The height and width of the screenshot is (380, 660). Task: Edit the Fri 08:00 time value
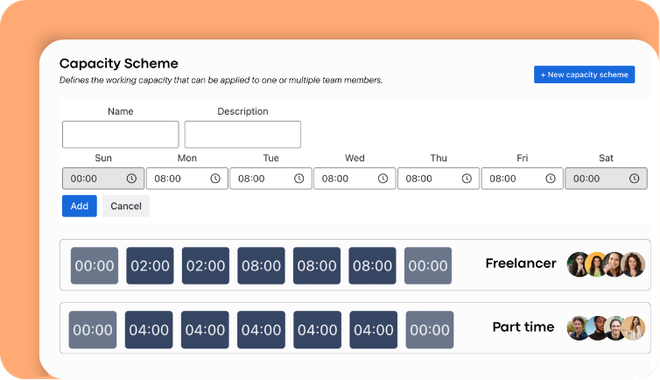click(503, 178)
